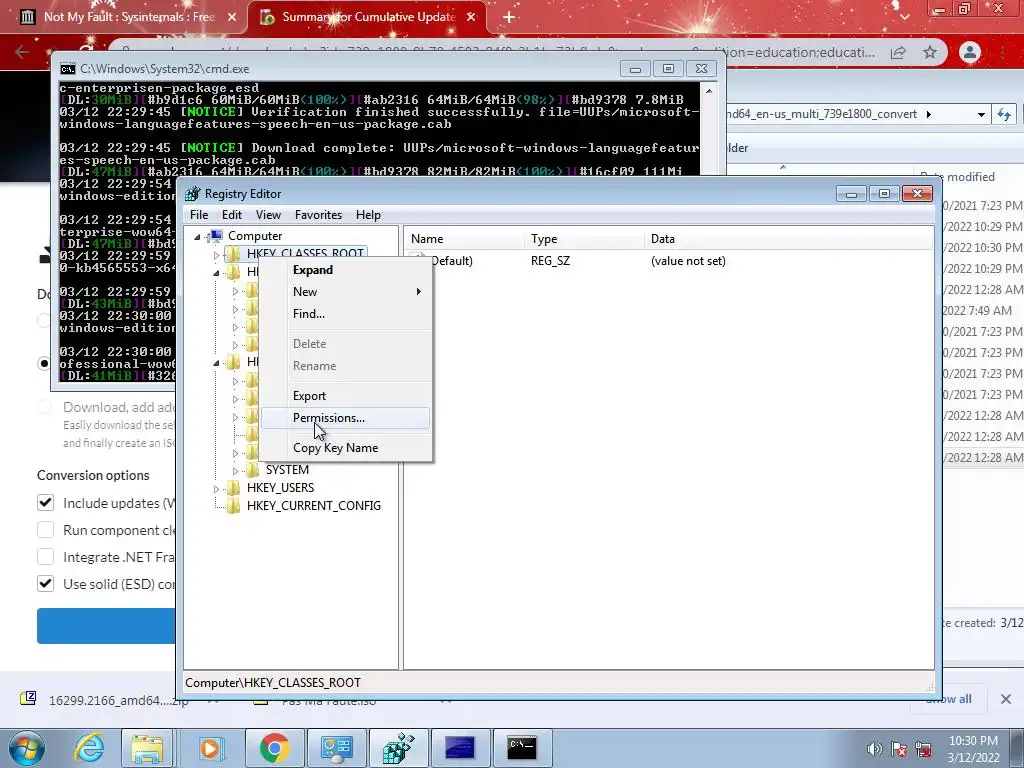Click the Type column header
The image size is (1024, 768).
(584, 239)
